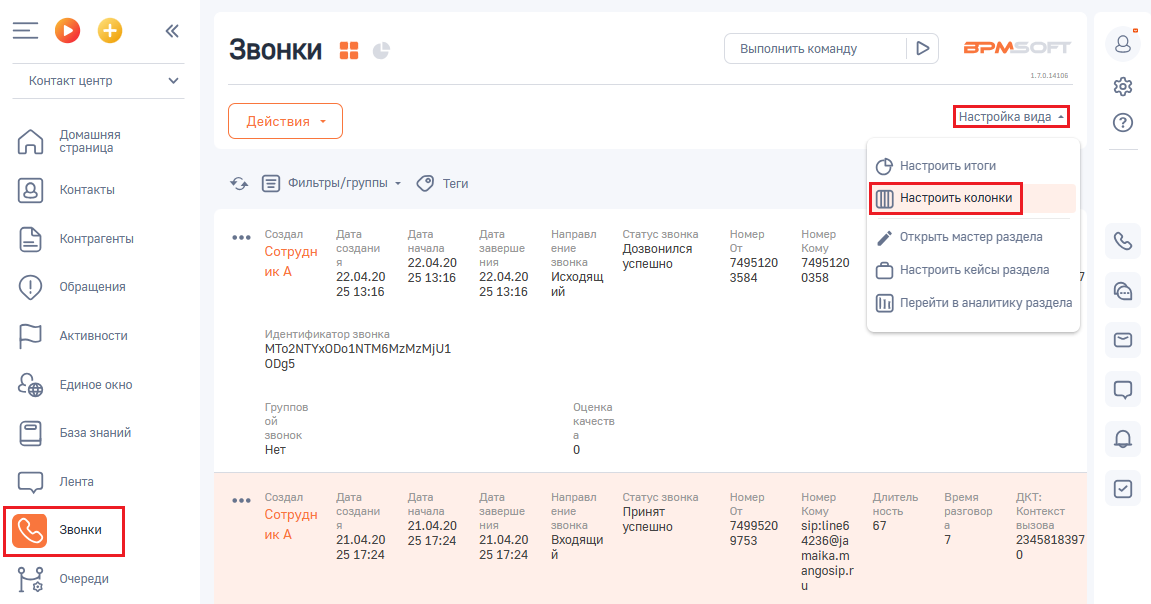
Task: Click the Дозвонился успешно status text
Action: coord(657,256)
